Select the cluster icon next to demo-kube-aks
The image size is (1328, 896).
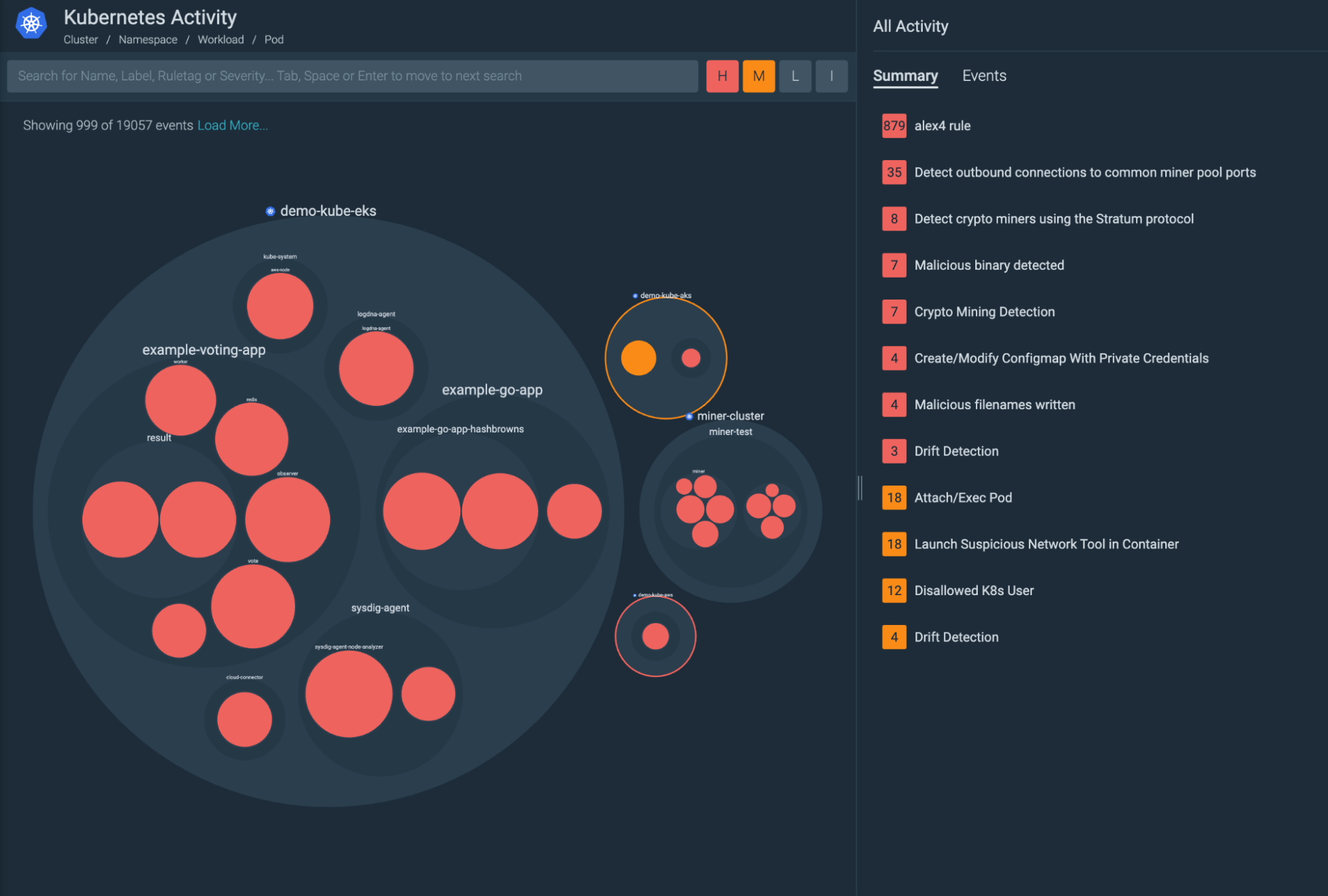tap(634, 295)
